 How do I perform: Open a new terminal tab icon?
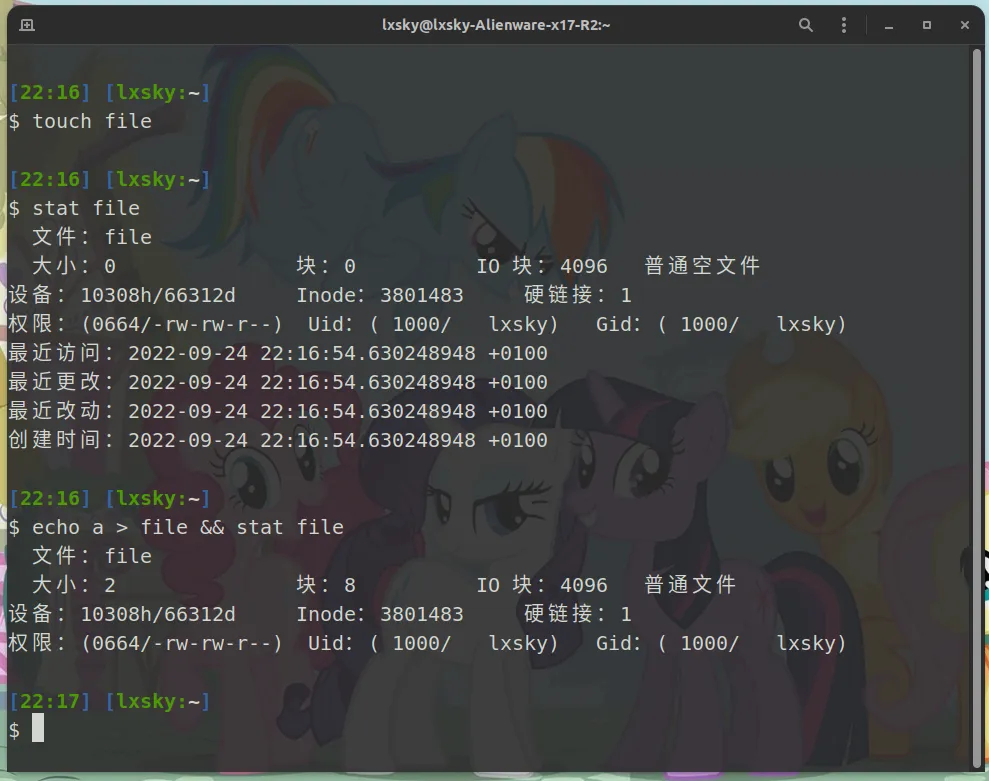tap(26, 25)
